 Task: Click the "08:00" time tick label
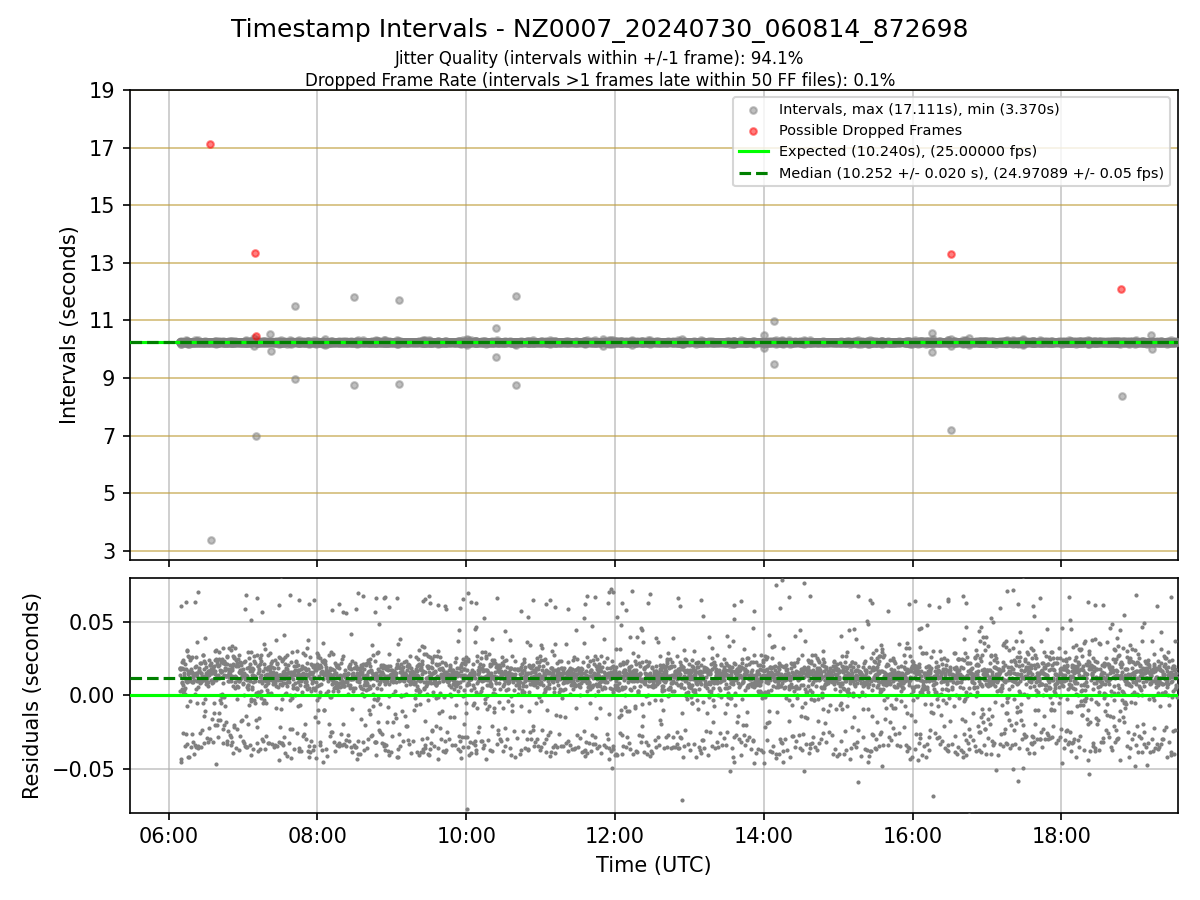pos(317,834)
